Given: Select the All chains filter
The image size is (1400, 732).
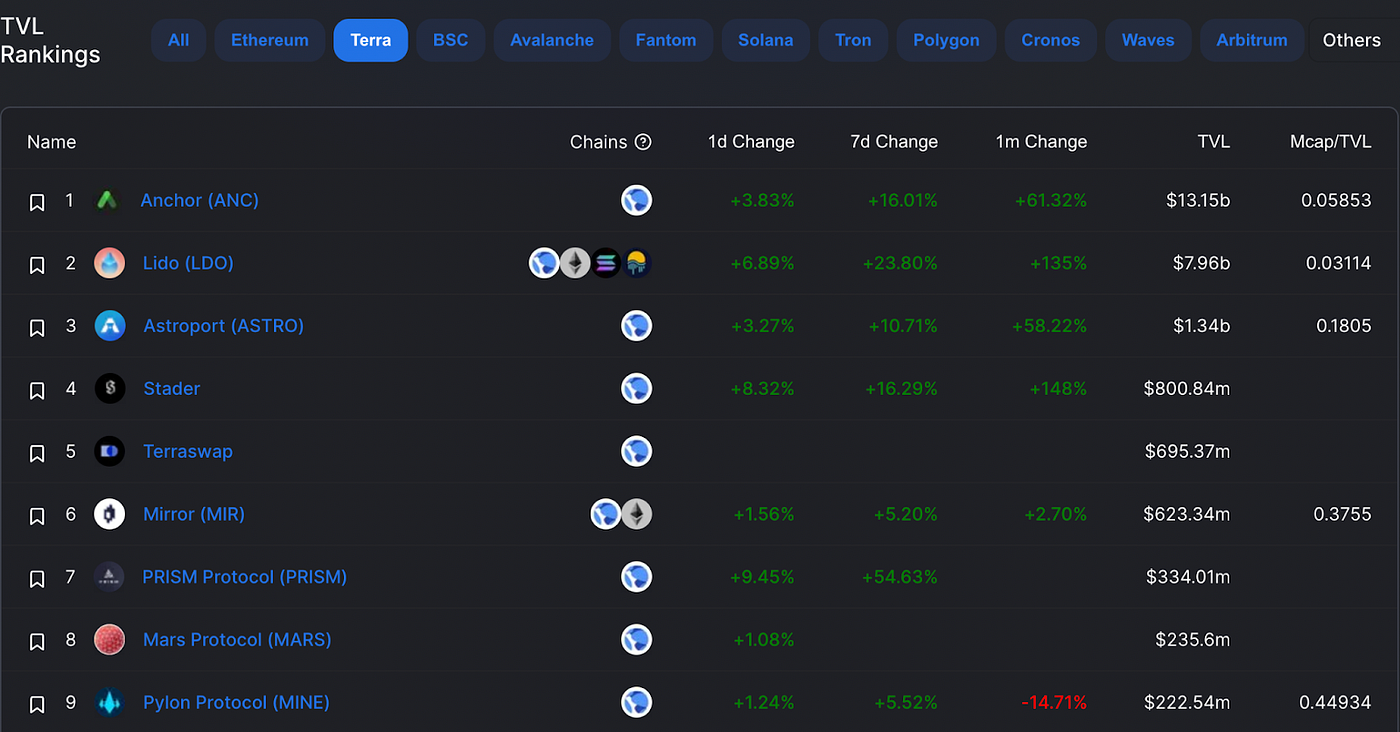Looking at the screenshot, I should pos(178,40).
